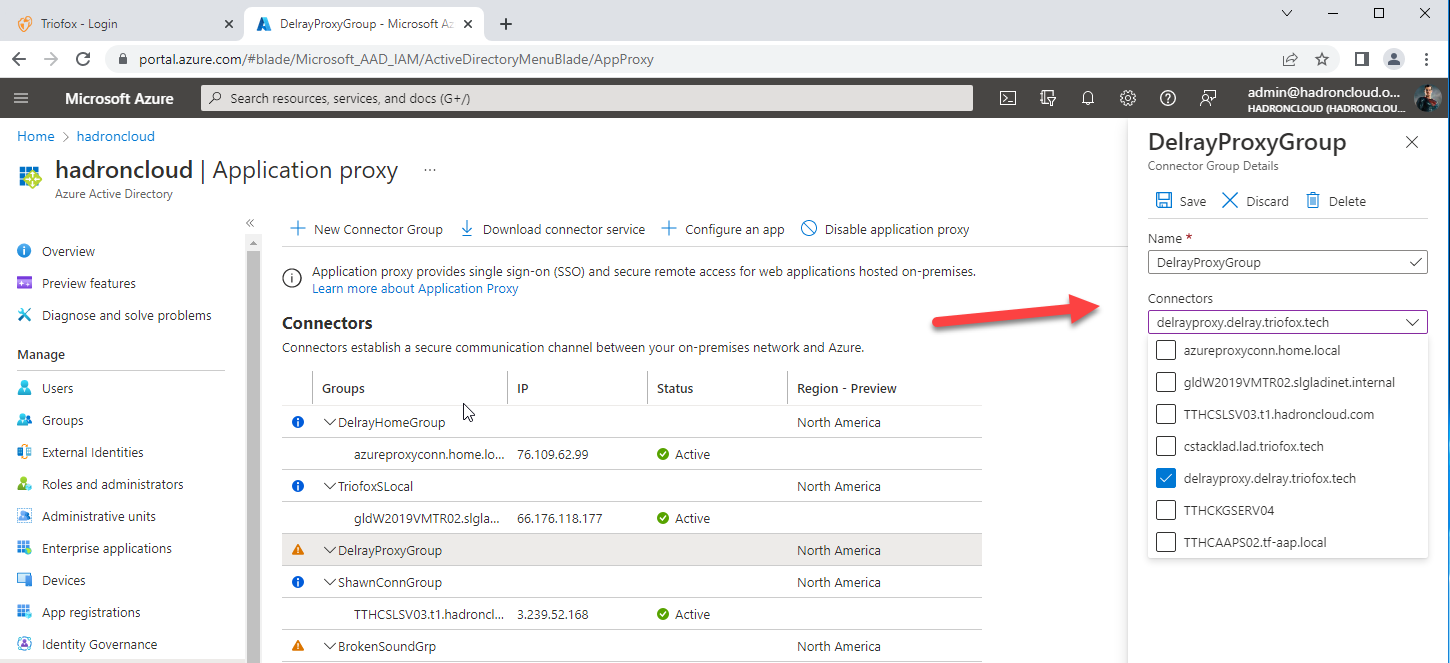
Task: Discard connector group changes
Action: (1255, 201)
